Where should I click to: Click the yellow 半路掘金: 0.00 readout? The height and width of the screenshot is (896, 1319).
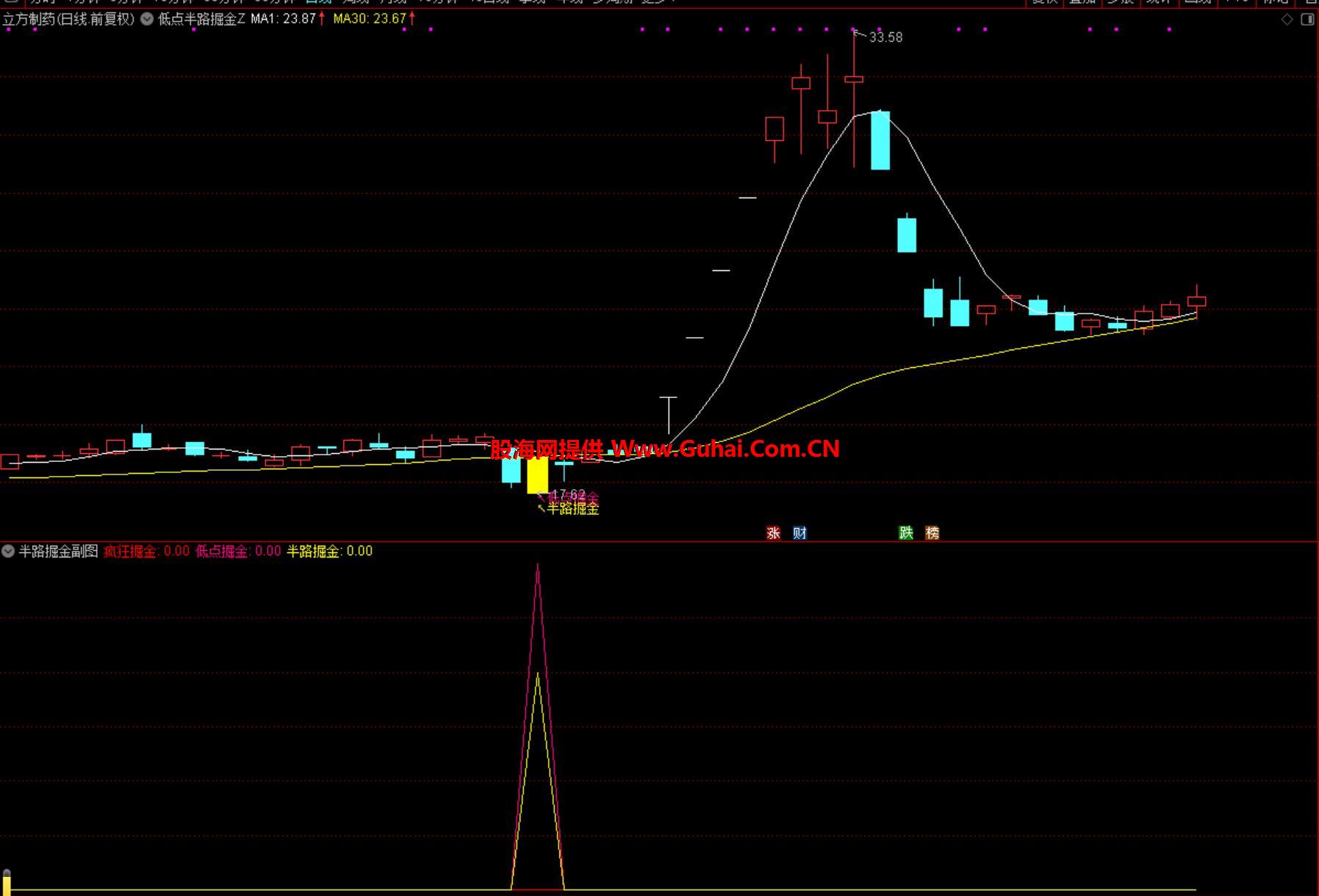coord(329,551)
